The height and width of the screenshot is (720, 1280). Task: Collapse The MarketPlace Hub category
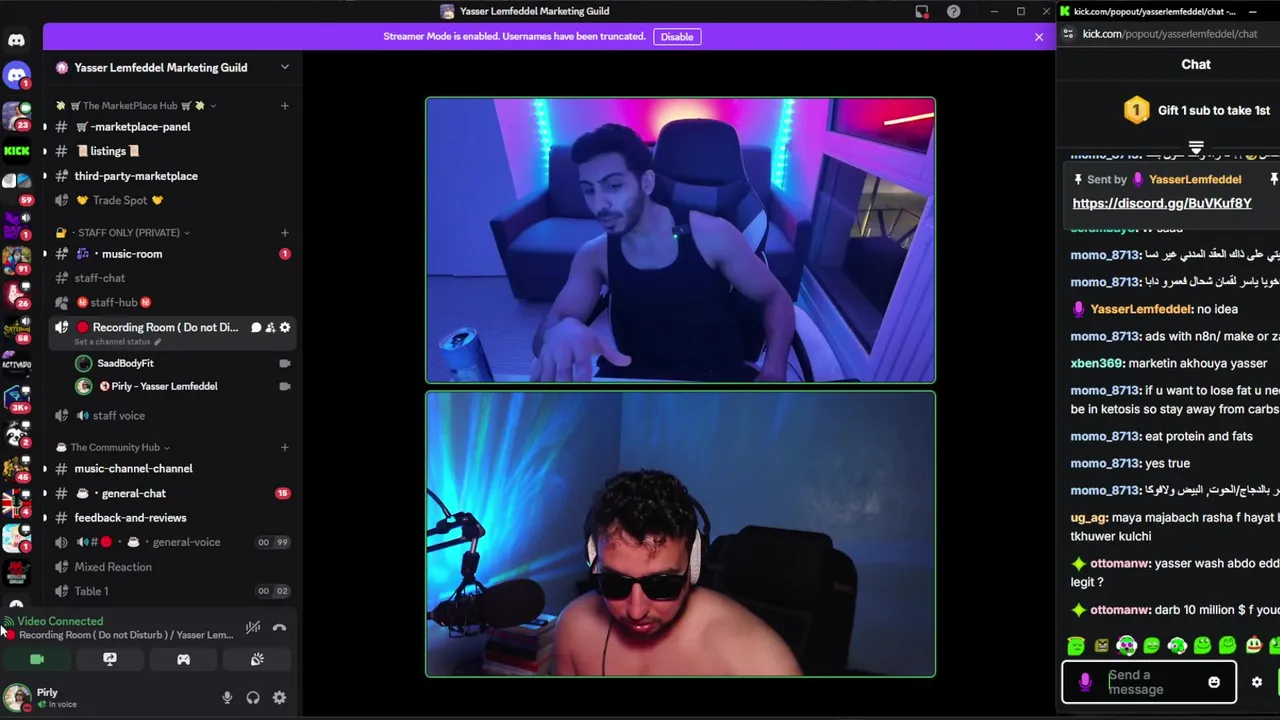pyautogui.click(x=137, y=105)
